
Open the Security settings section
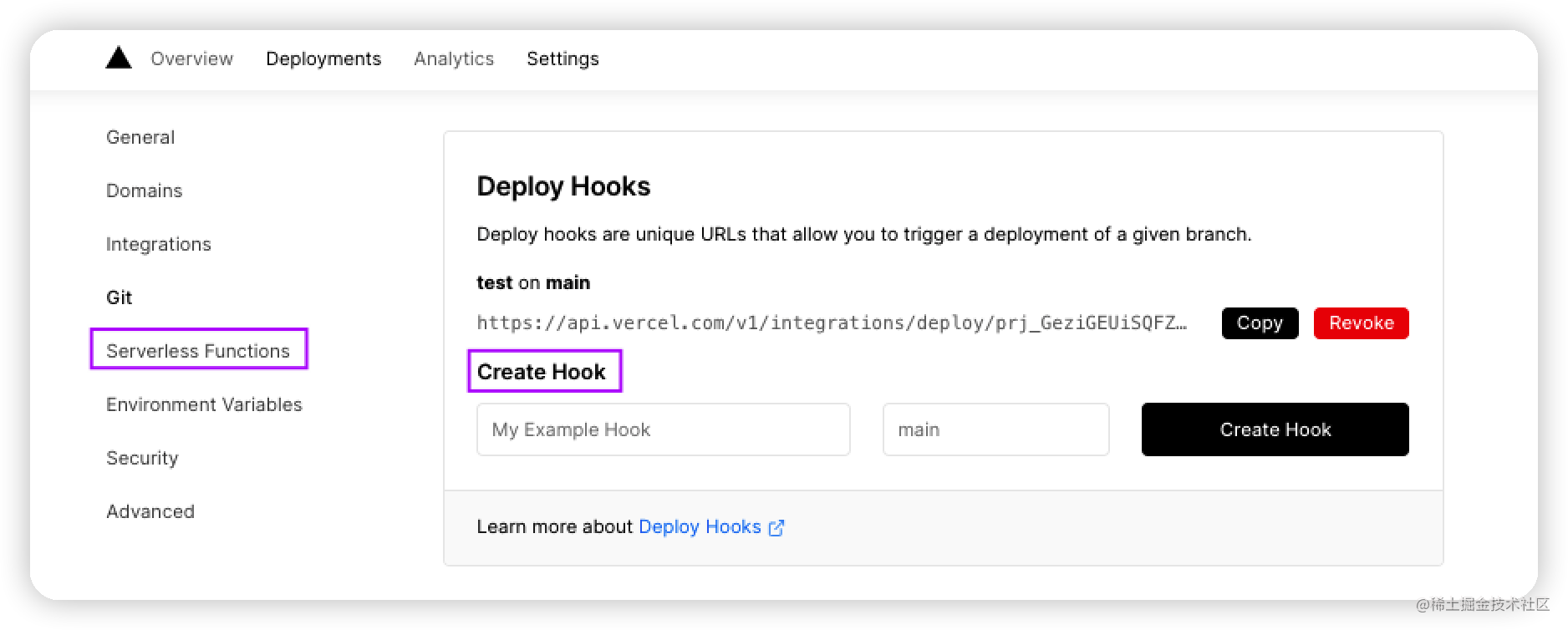point(142,458)
